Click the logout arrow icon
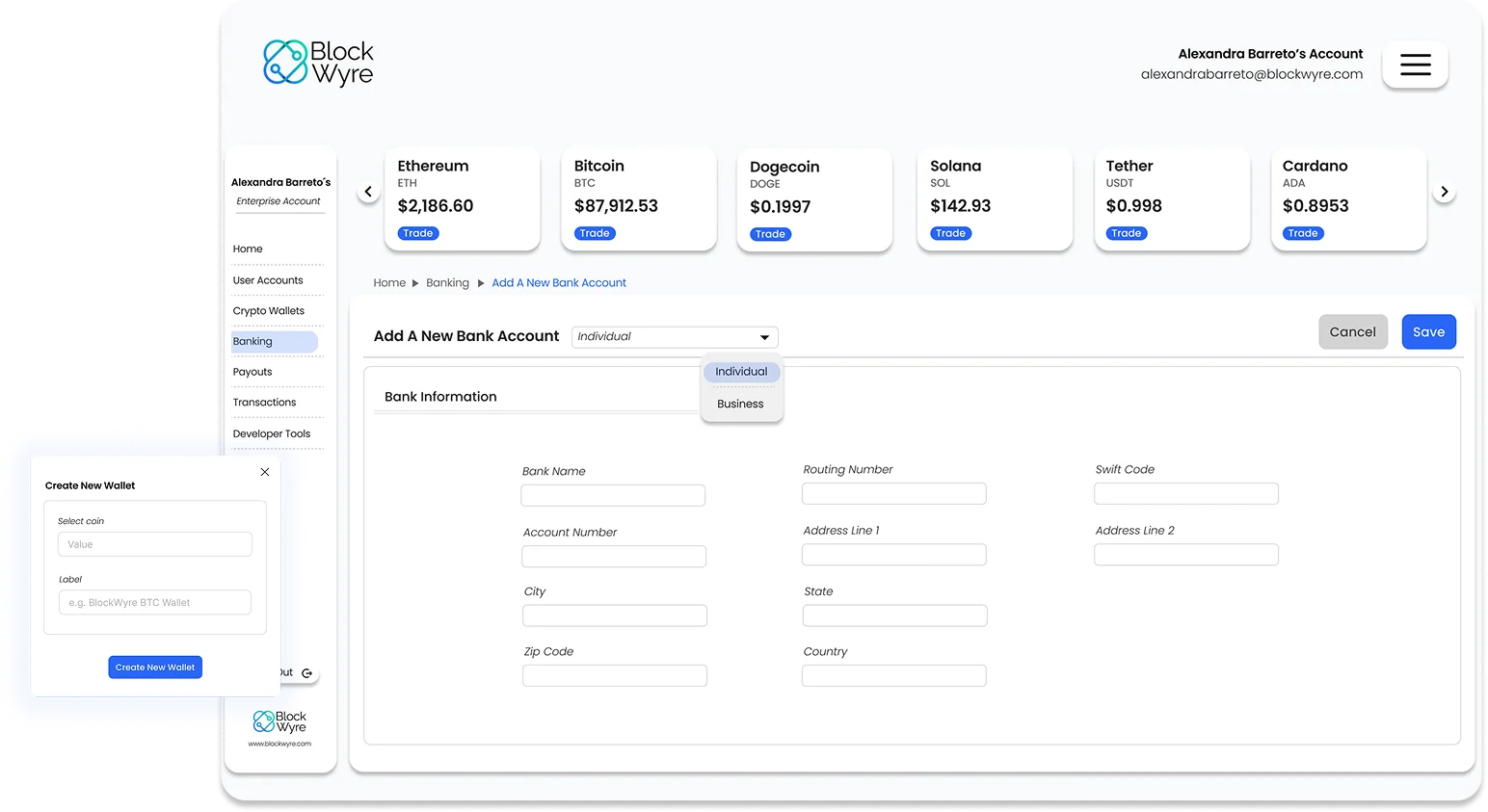This screenshot has width=1488, height=812. (x=306, y=673)
